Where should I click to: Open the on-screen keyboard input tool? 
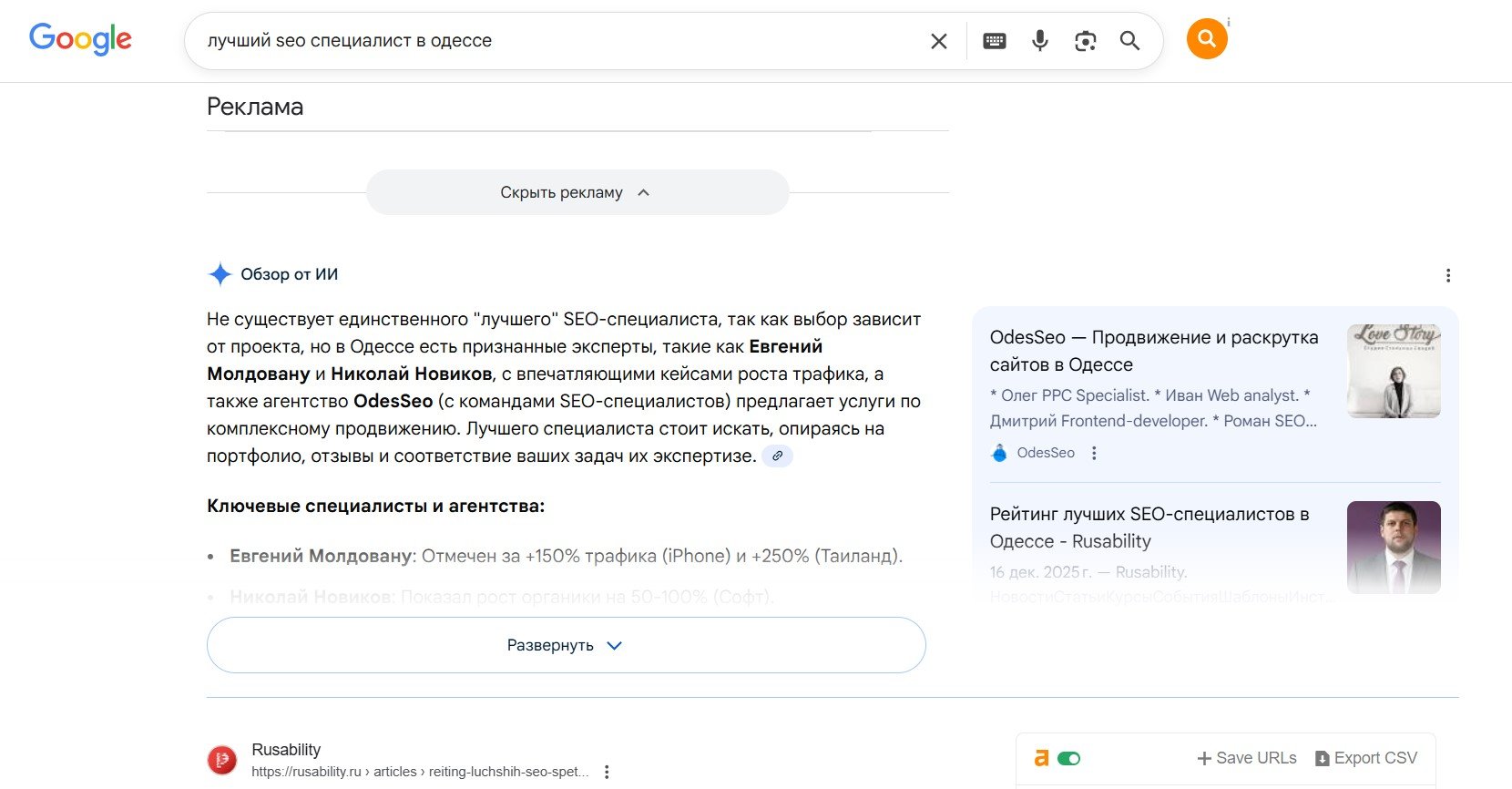pos(994,41)
